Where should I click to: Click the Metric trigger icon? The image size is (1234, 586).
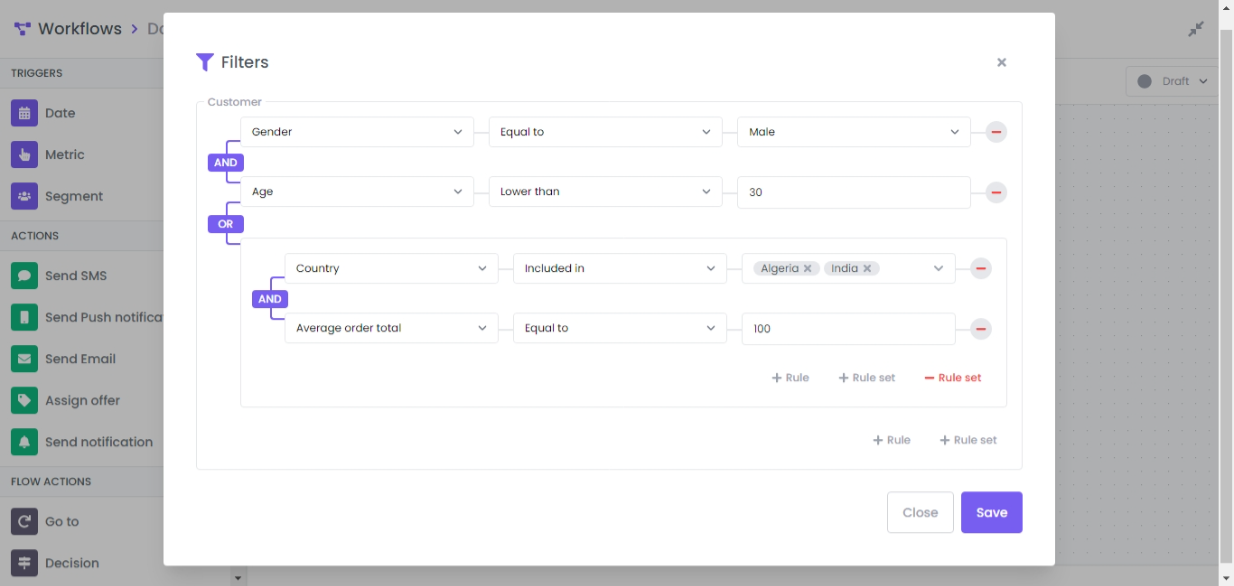(x=24, y=155)
